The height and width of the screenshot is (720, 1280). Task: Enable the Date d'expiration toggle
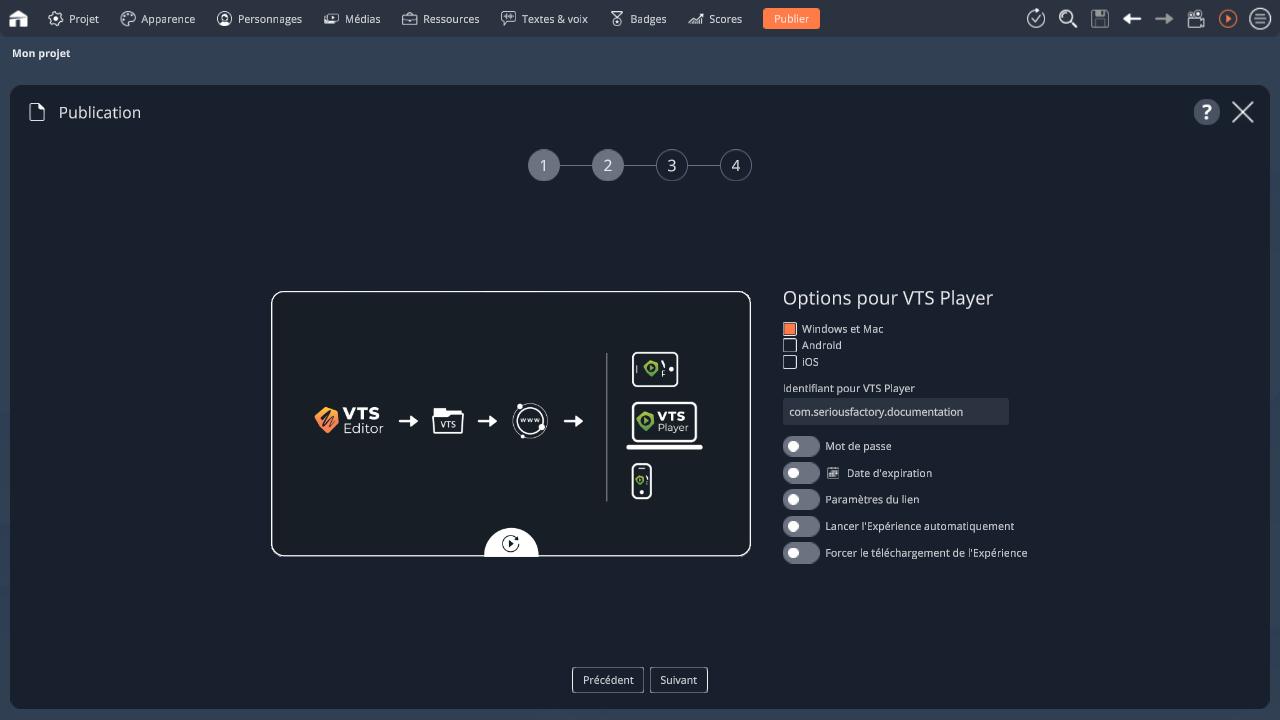[801, 473]
